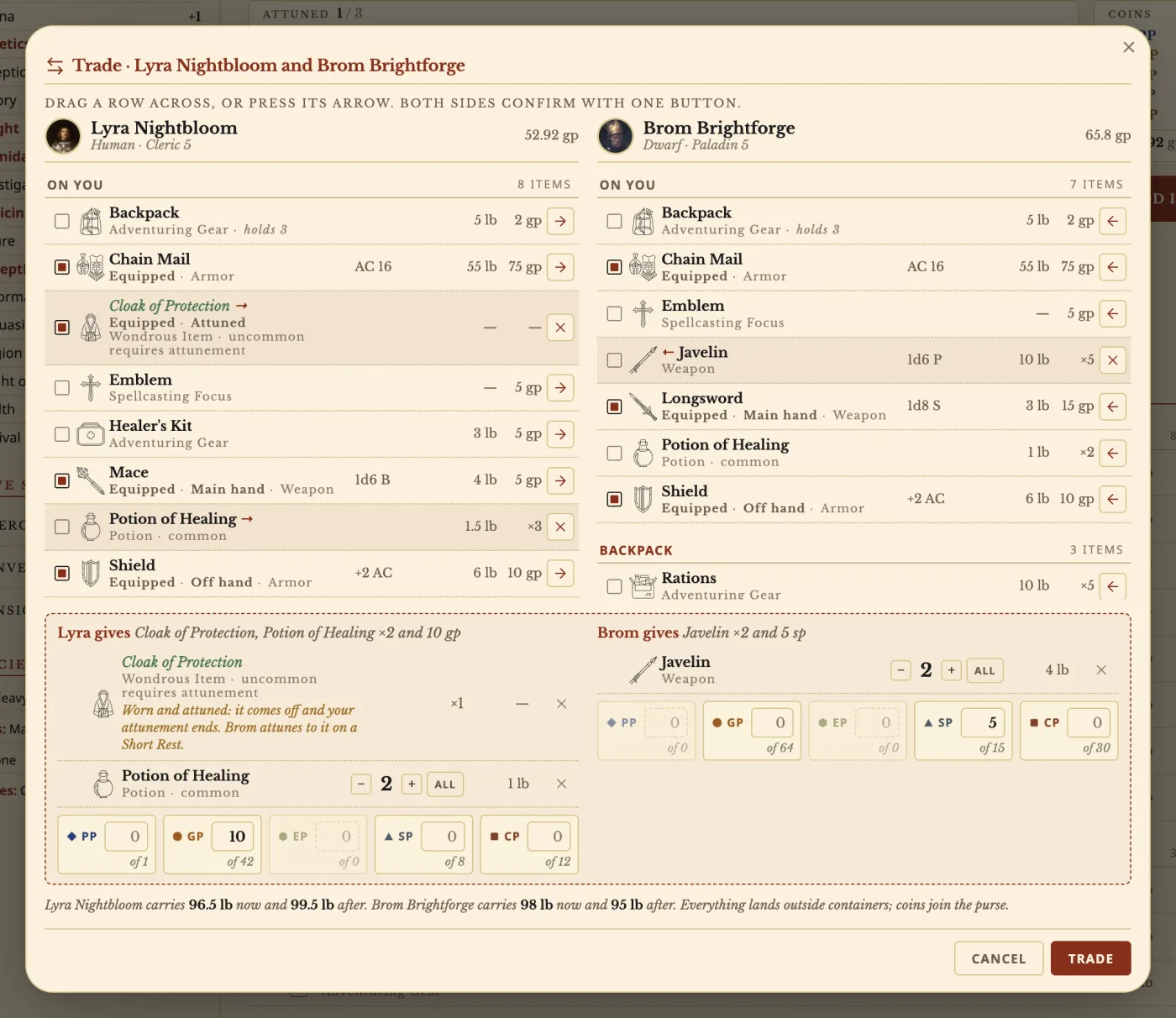Image resolution: width=1176 pixels, height=1018 pixels.
Task: Move Lyra's Healer's Kit to the trade
Action: [560, 434]
